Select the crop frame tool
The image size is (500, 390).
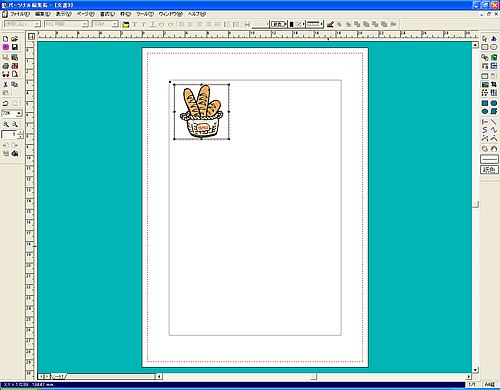point(494,85)
